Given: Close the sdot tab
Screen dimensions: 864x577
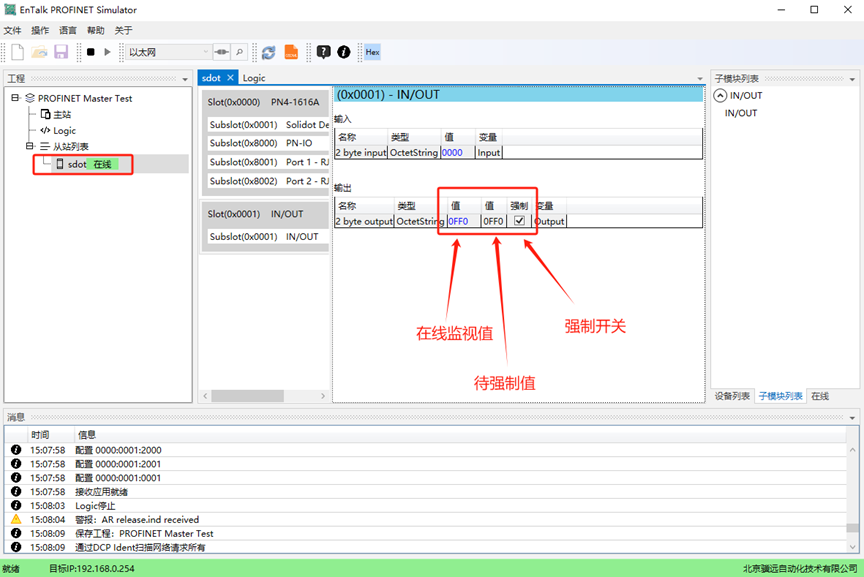Looking at the screenshot, I should click(230, 78).
